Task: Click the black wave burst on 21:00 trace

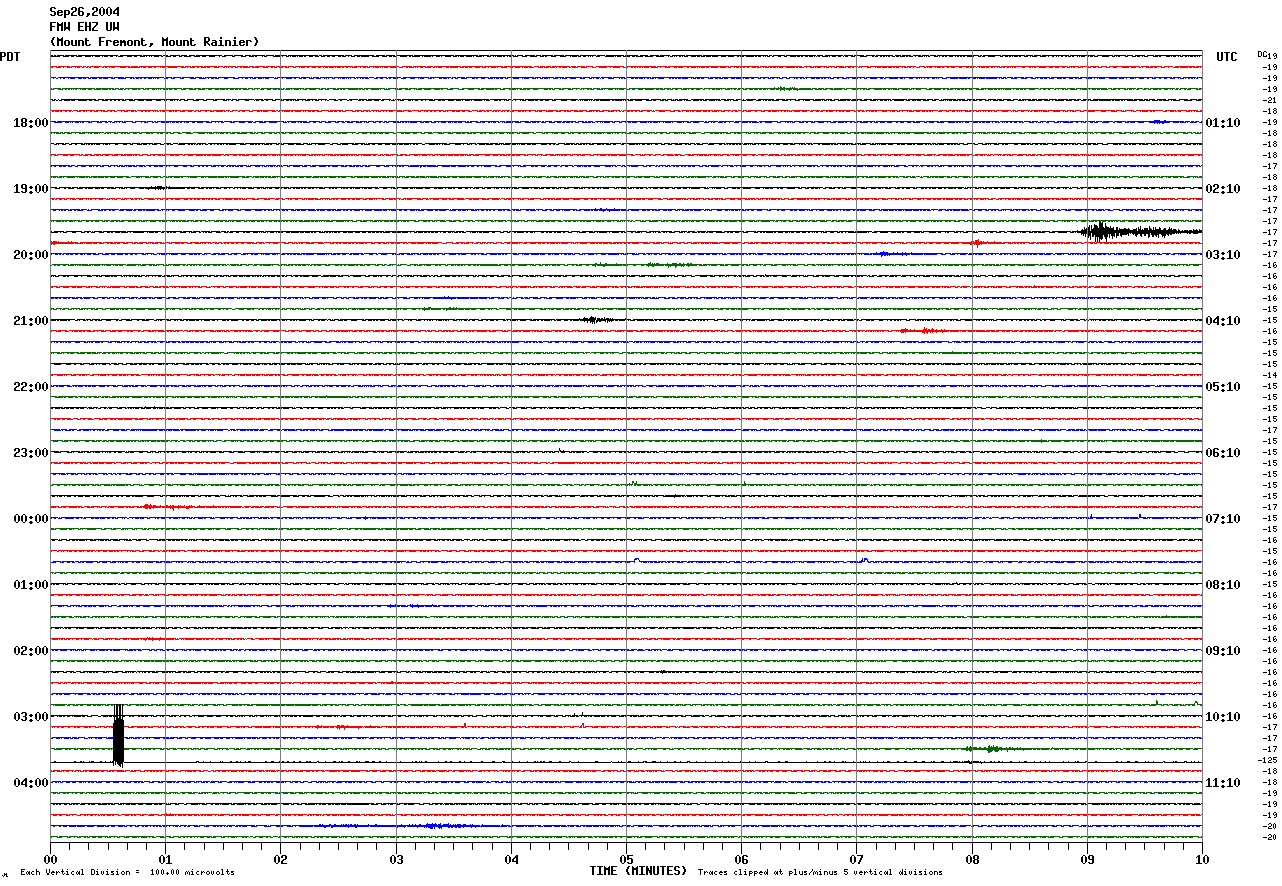Action: click(x=597, y=320)
